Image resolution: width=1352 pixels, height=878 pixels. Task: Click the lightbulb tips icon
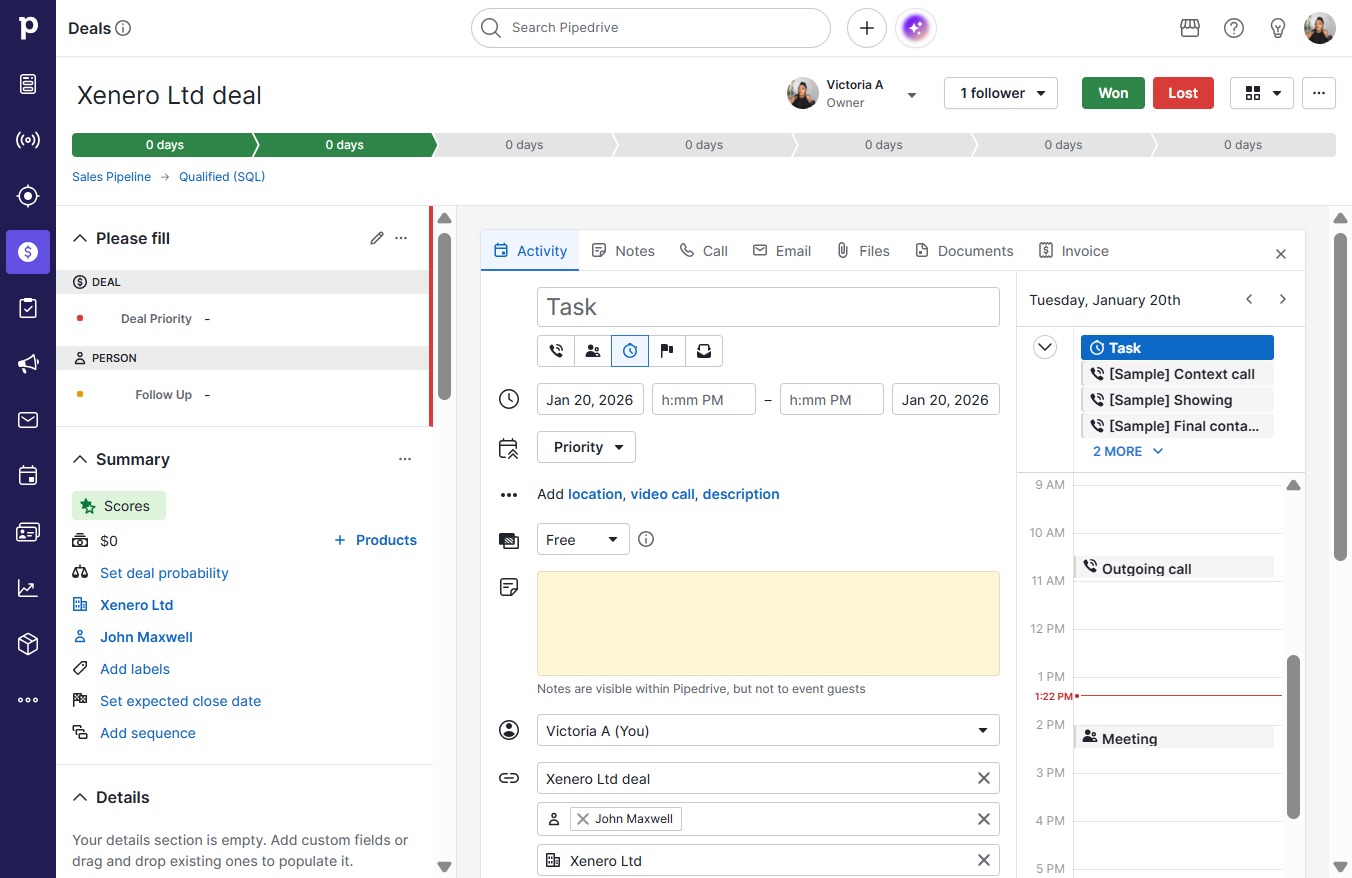[x=1278, y=28]
